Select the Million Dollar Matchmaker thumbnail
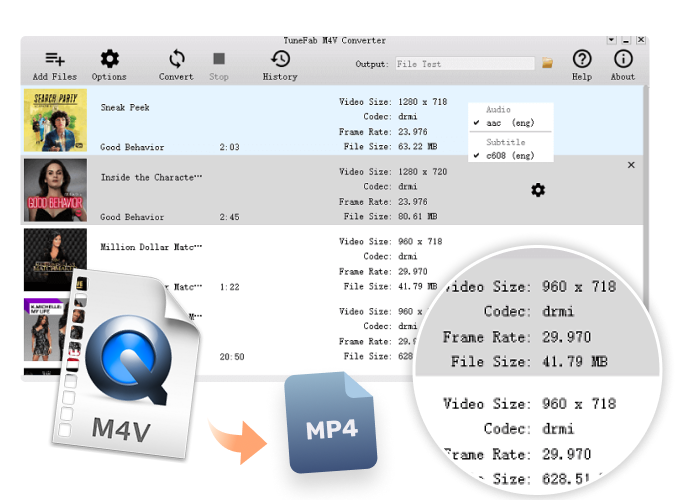The image size is (678, 500). (55, 260)
